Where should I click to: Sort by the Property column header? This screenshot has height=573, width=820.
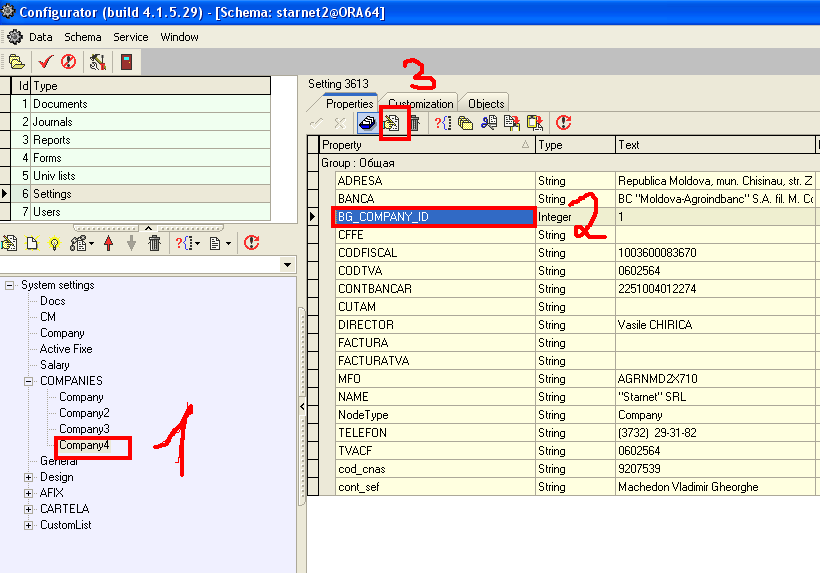point(427,145)
